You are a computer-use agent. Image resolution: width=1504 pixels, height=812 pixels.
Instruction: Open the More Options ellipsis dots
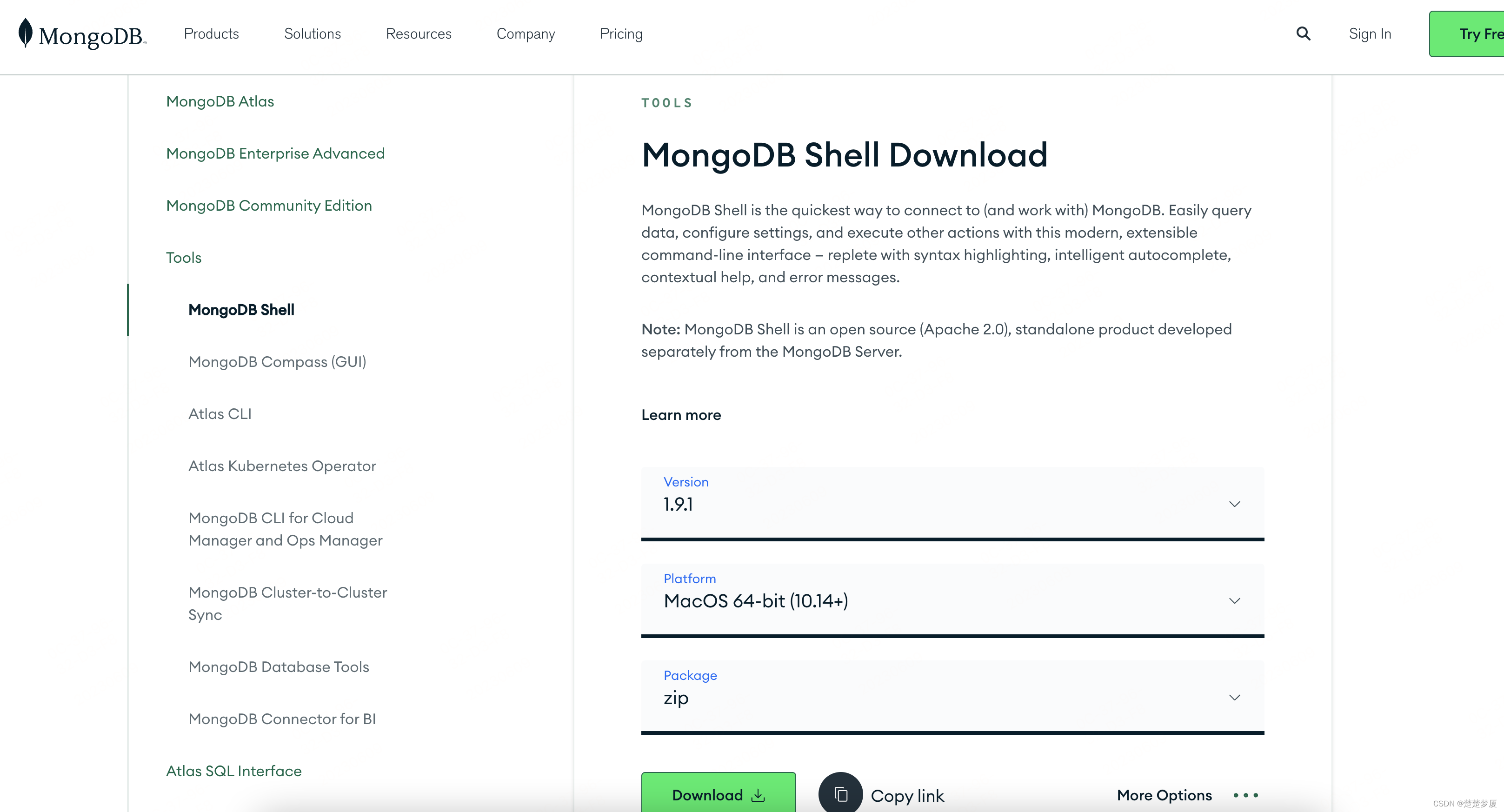point(1245,795)
